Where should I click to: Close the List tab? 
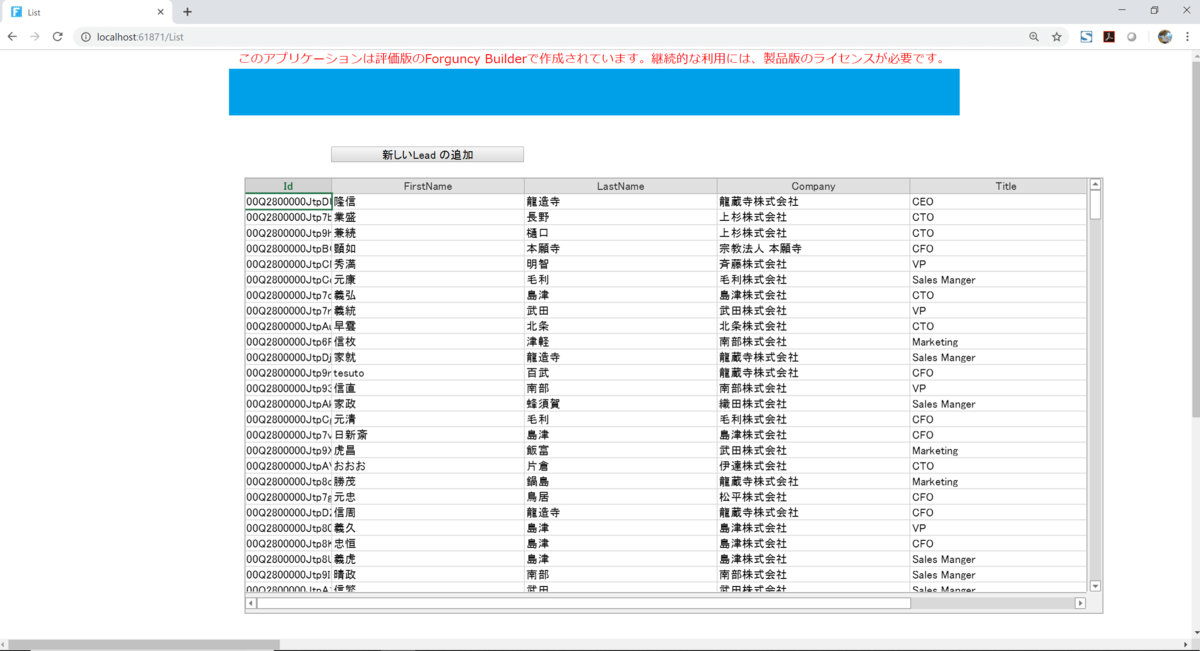coord(161,12)
